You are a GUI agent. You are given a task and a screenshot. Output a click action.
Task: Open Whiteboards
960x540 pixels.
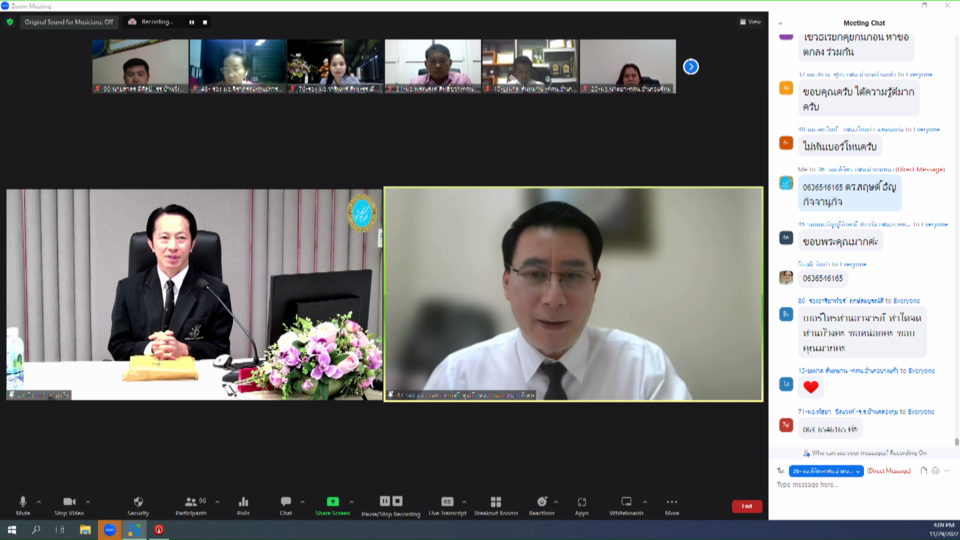pyautogui.click(x=626, y=505)
